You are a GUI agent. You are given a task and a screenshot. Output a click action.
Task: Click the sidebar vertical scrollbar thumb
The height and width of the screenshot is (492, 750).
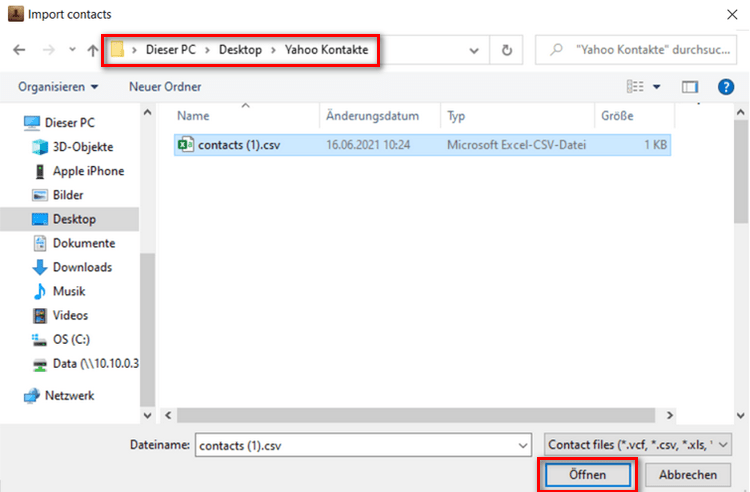coord(147,330)
